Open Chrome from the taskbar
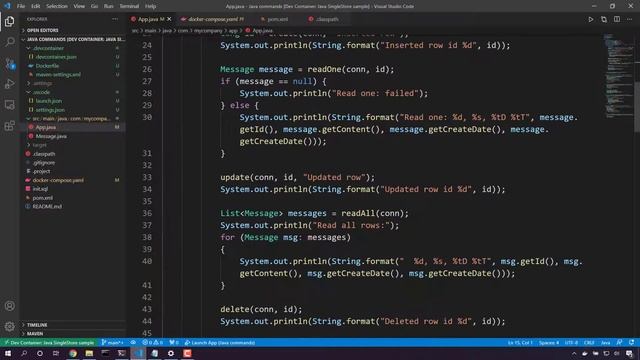 click(73, 353)
